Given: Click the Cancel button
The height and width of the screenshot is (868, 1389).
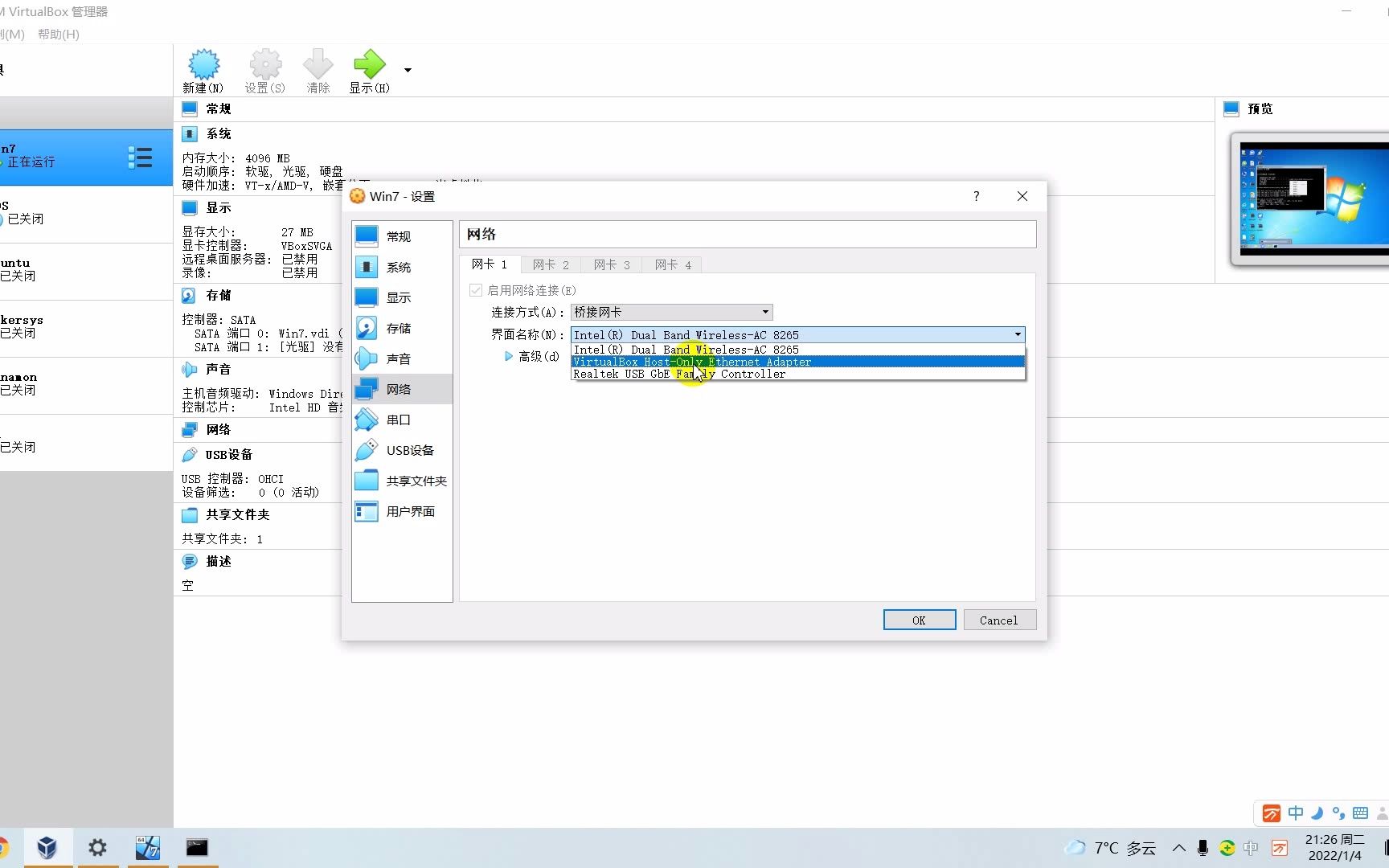Looking at the screenshot, I should tap(999, 620).
